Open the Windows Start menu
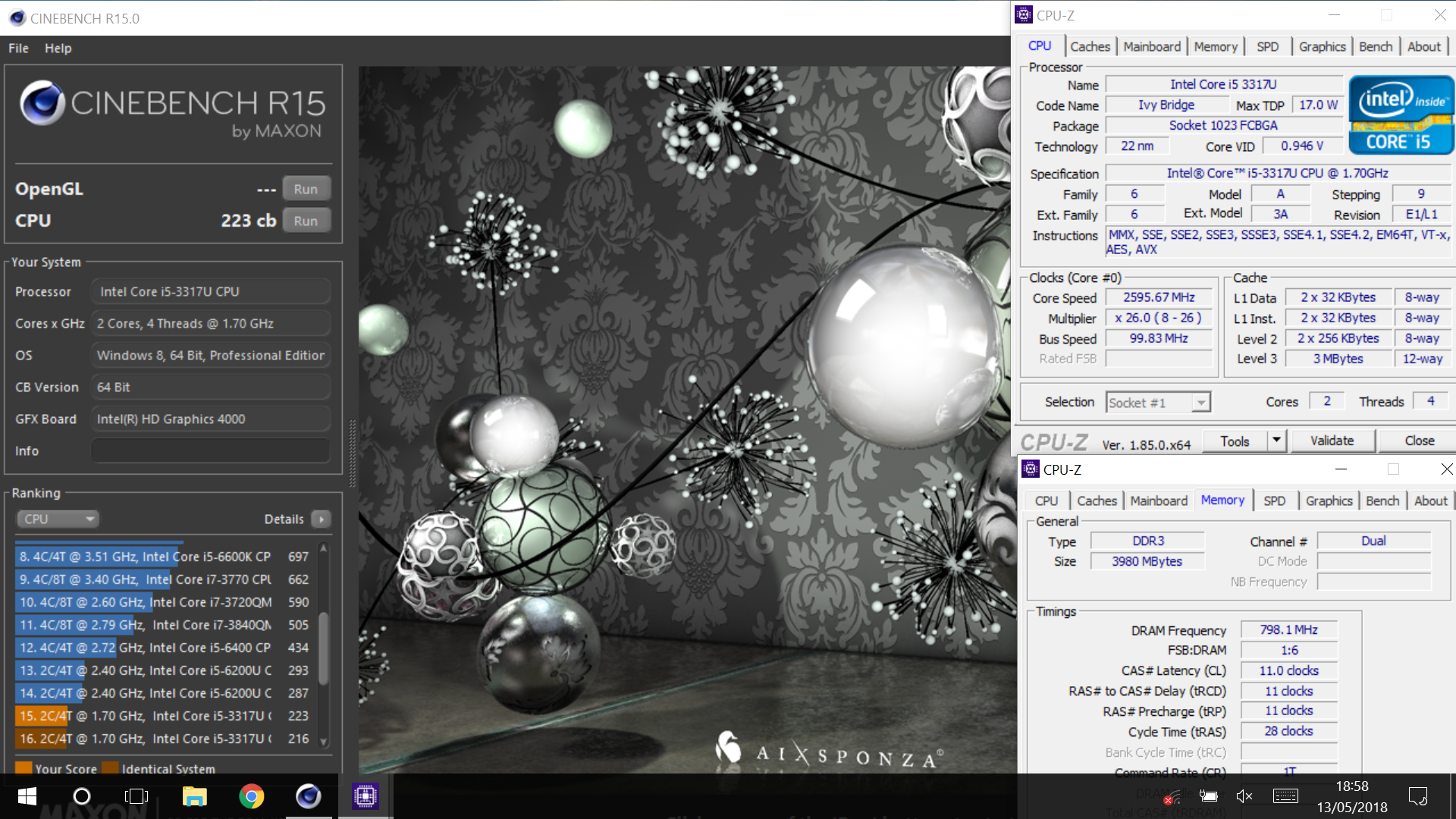Screen dimensions: 1456x819 tap(27, 796)
